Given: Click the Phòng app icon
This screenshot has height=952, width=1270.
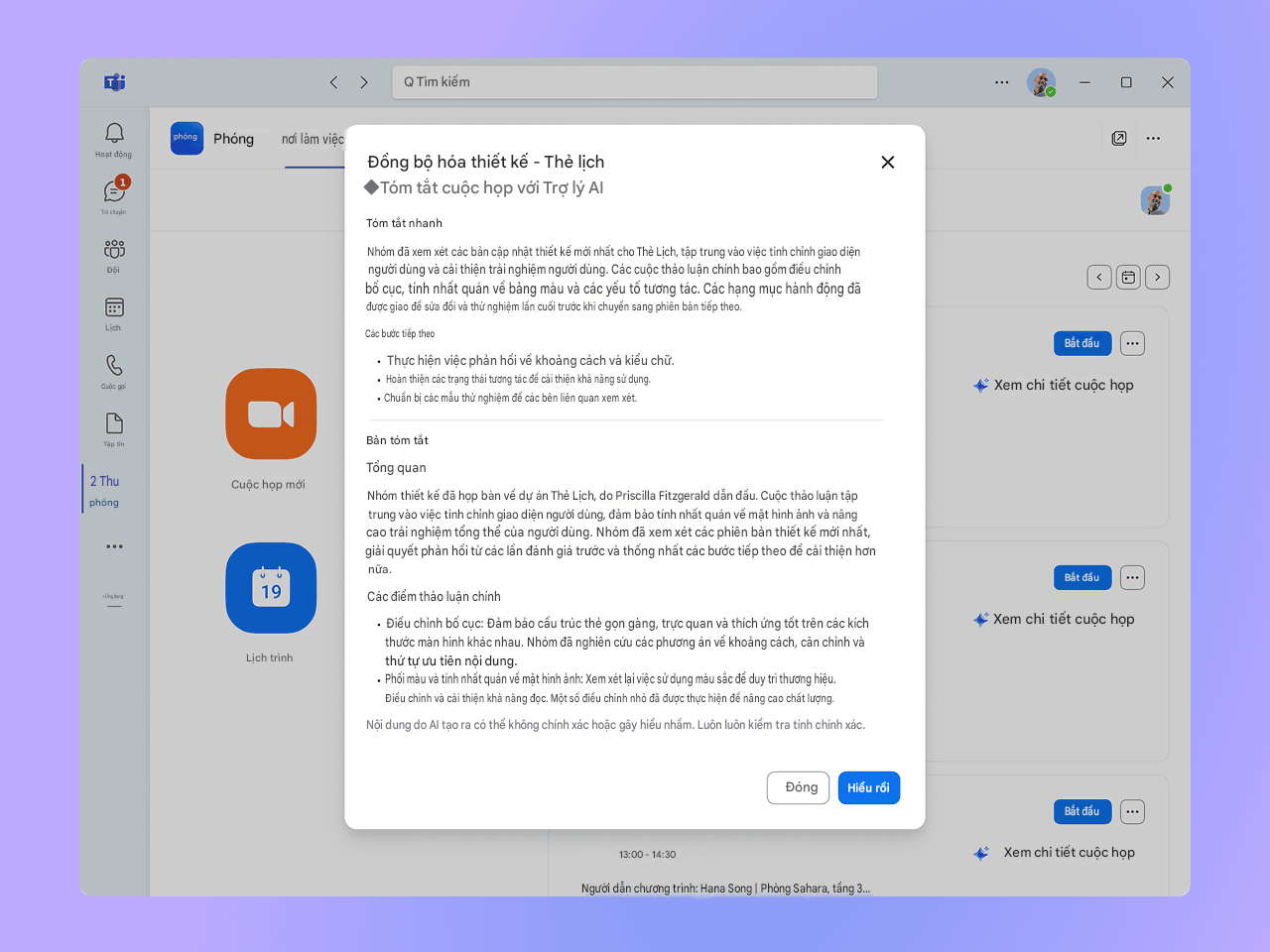Looking at the screenshot, I should coord(187,138).
